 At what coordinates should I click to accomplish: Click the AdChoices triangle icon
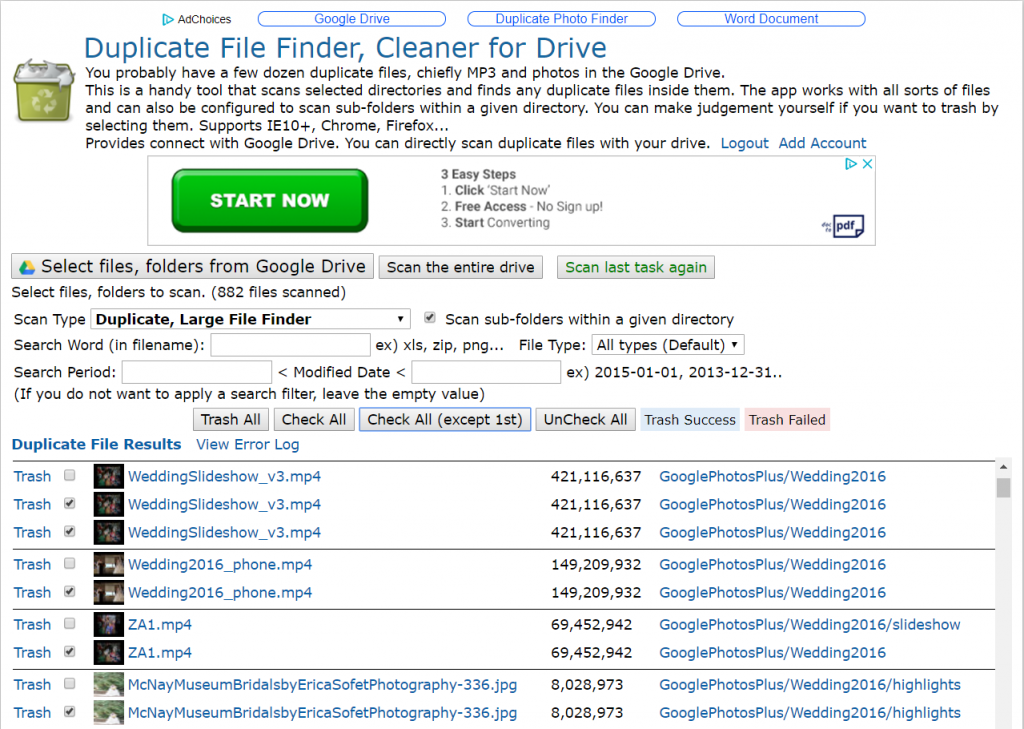point(168,20)
